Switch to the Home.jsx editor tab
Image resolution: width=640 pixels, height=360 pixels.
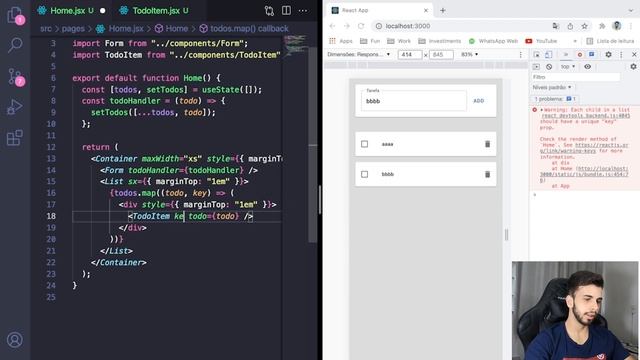(x=67, y=11)
